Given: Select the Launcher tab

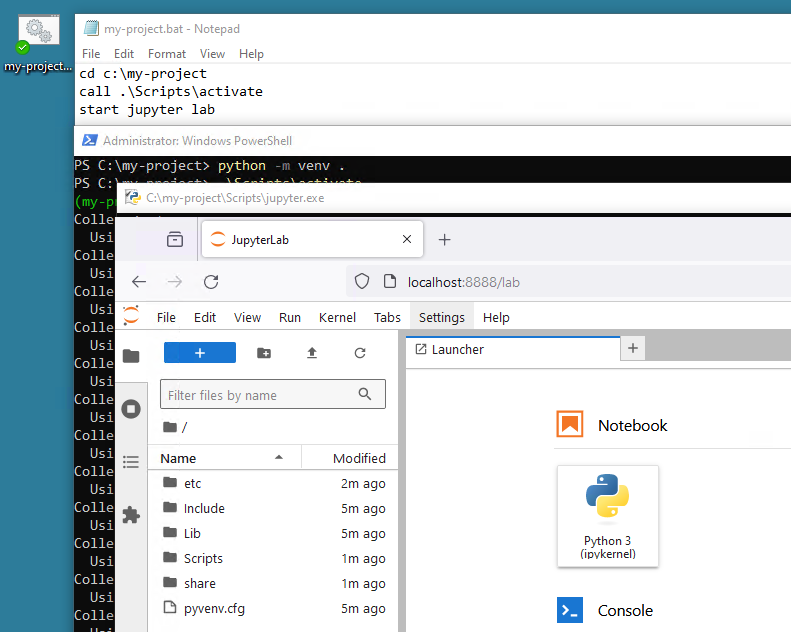Looking at the screenshot, I should (x=513, y=349).
